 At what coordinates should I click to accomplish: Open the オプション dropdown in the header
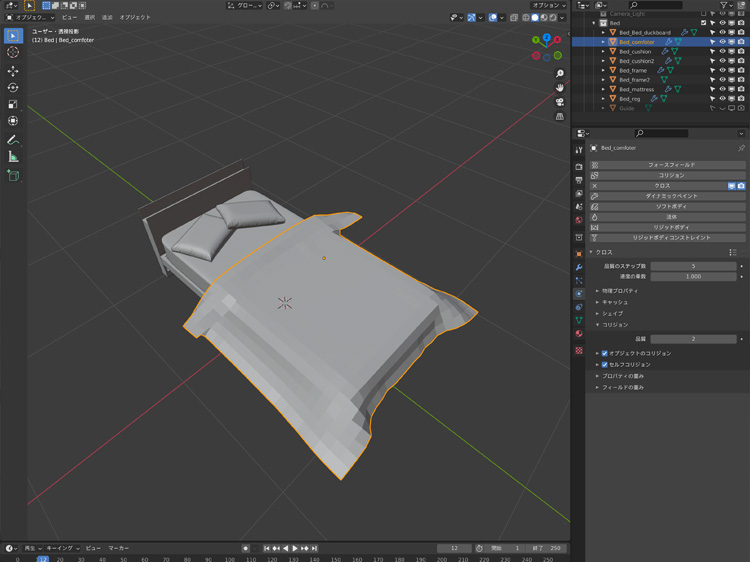click(548, 5)
